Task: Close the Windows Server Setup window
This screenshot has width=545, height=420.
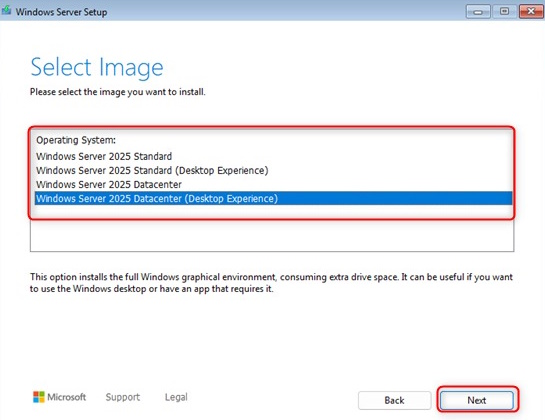Action: coord(531,11)
